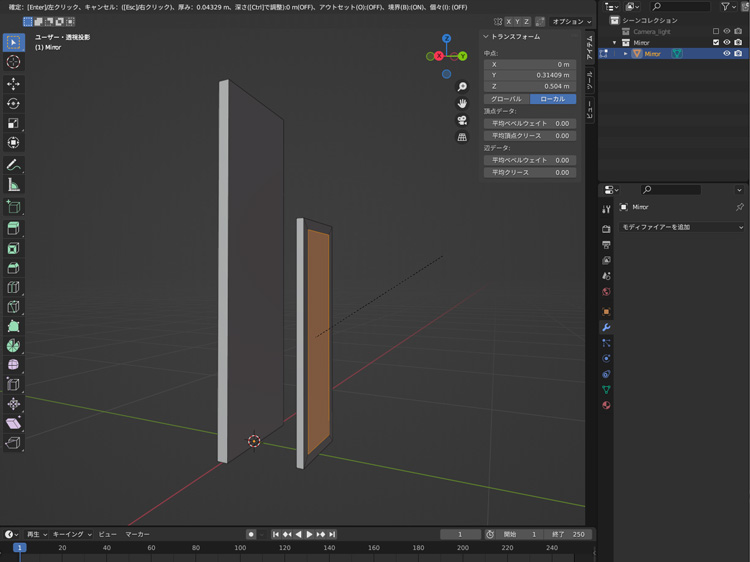Click the Measure tool icon
The height and width of the screenshot is (562, 750).
coord(13,185)
